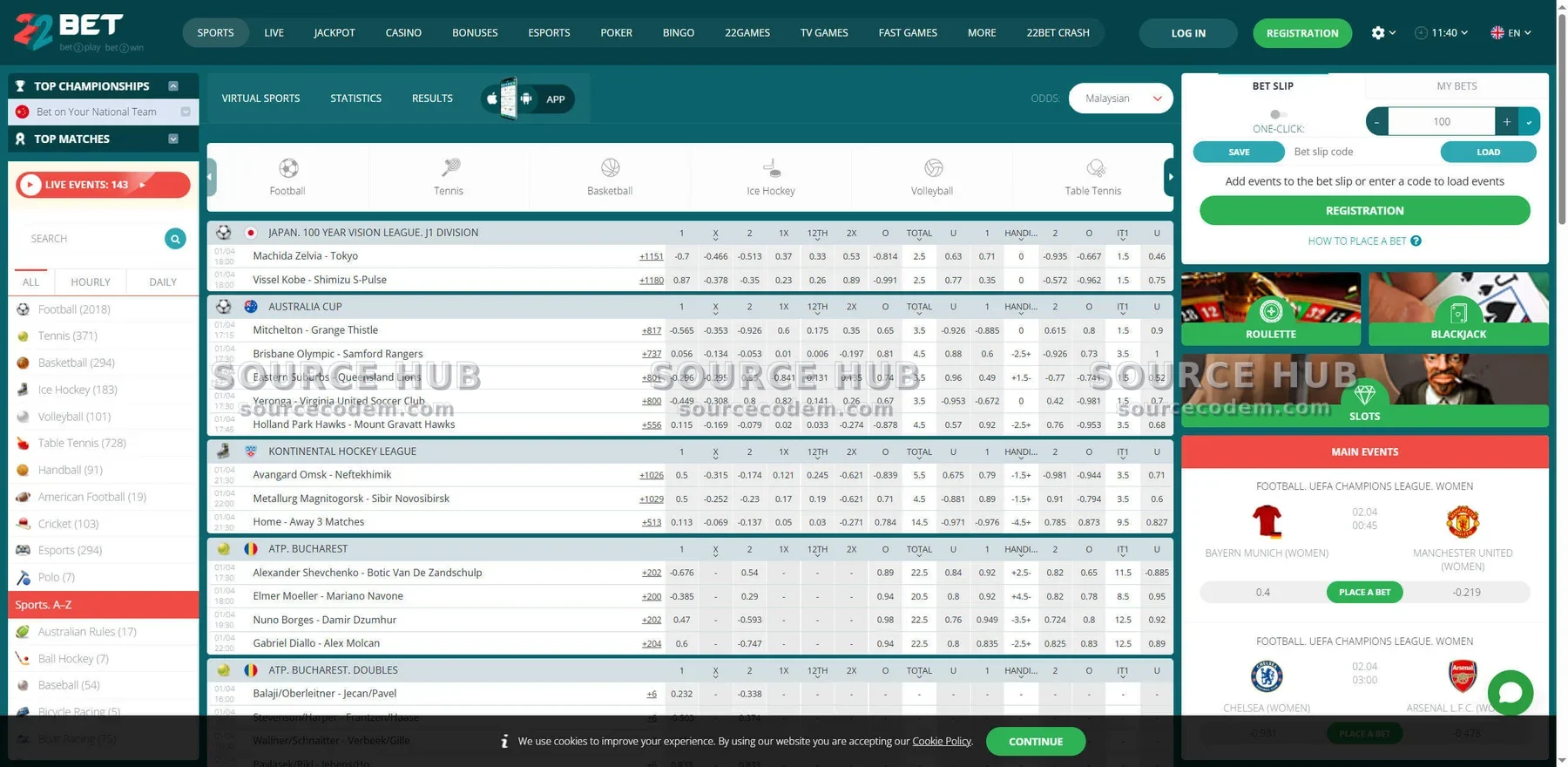Viewport: 1568px width, 767px height.
Task: Increase bet amount with plus button
Action: pyautogui.click(x=1506, y=122)
